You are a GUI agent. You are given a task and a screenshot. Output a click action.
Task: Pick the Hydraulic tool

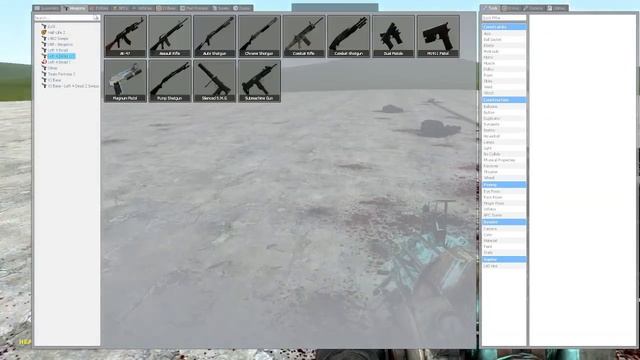504,52
